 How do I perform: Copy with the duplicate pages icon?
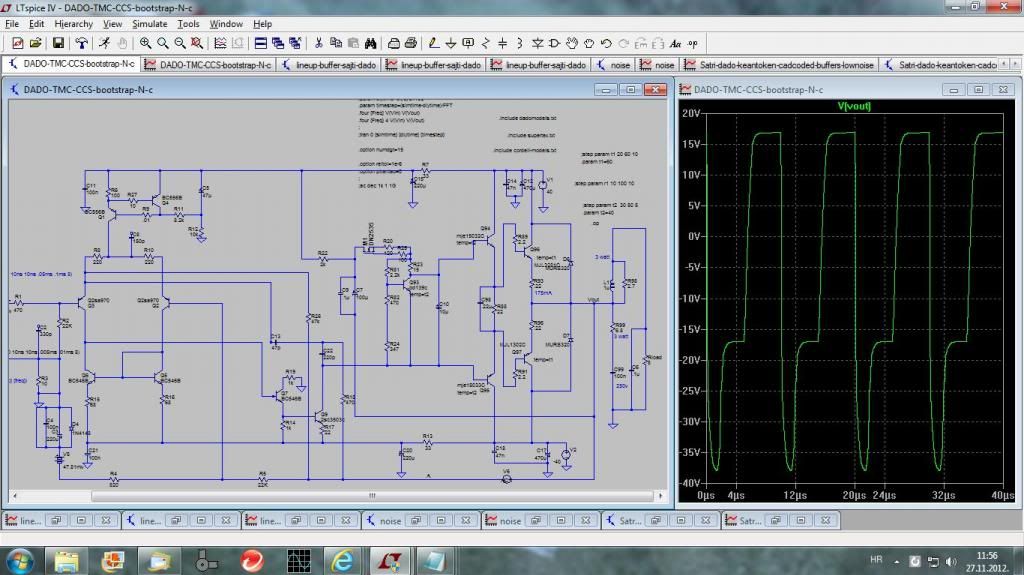[336, 43]
